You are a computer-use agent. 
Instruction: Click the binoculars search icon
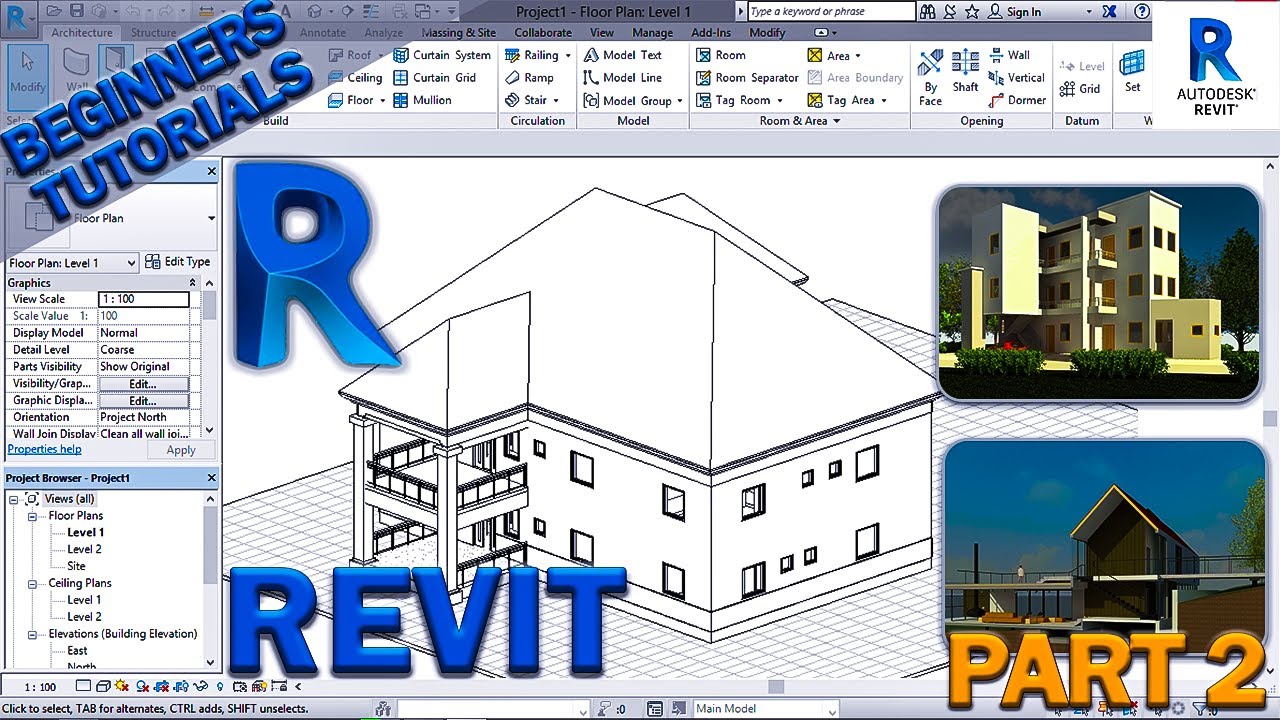point(928,11)
